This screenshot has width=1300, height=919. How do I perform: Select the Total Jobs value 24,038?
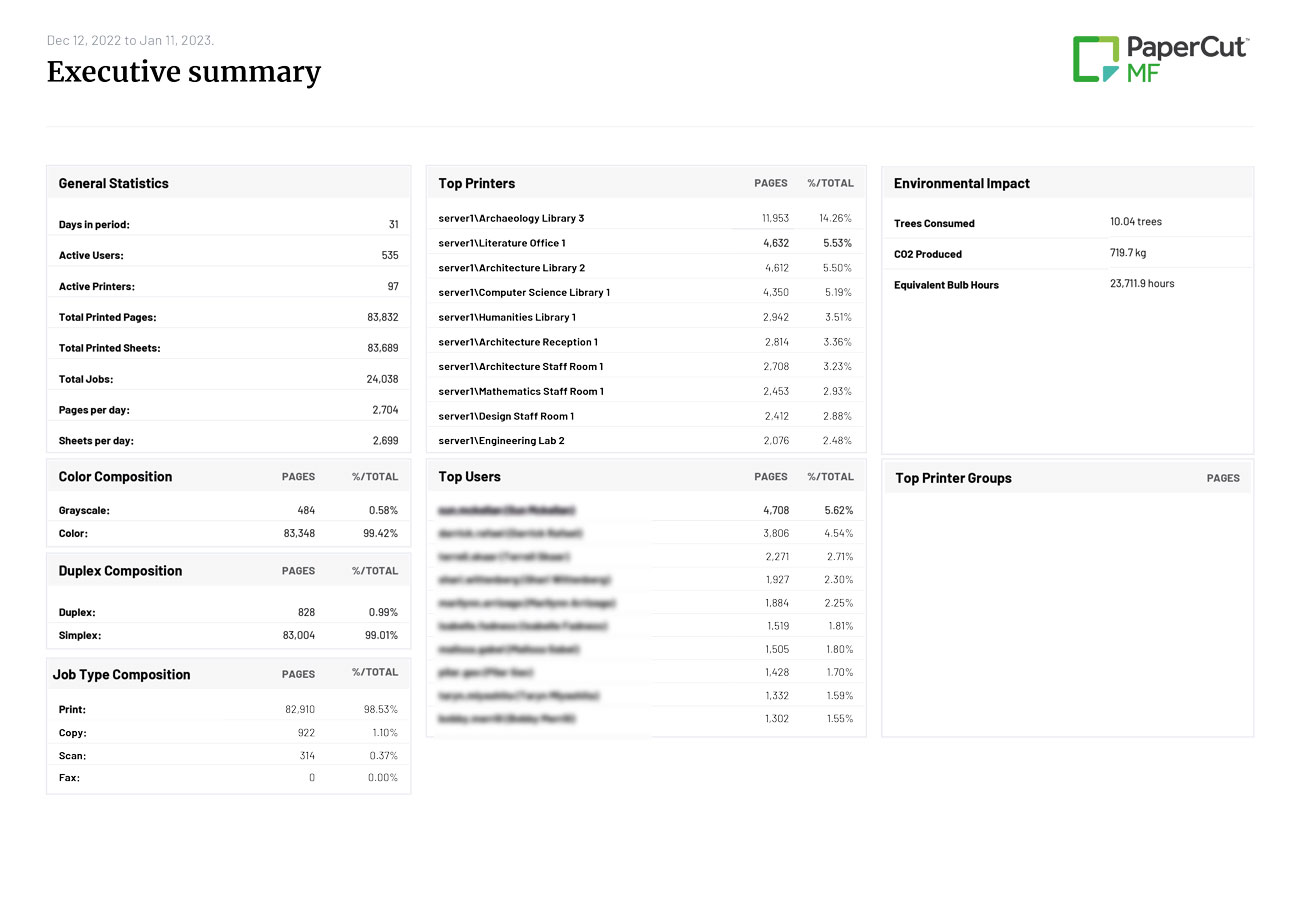coord(383,379)
